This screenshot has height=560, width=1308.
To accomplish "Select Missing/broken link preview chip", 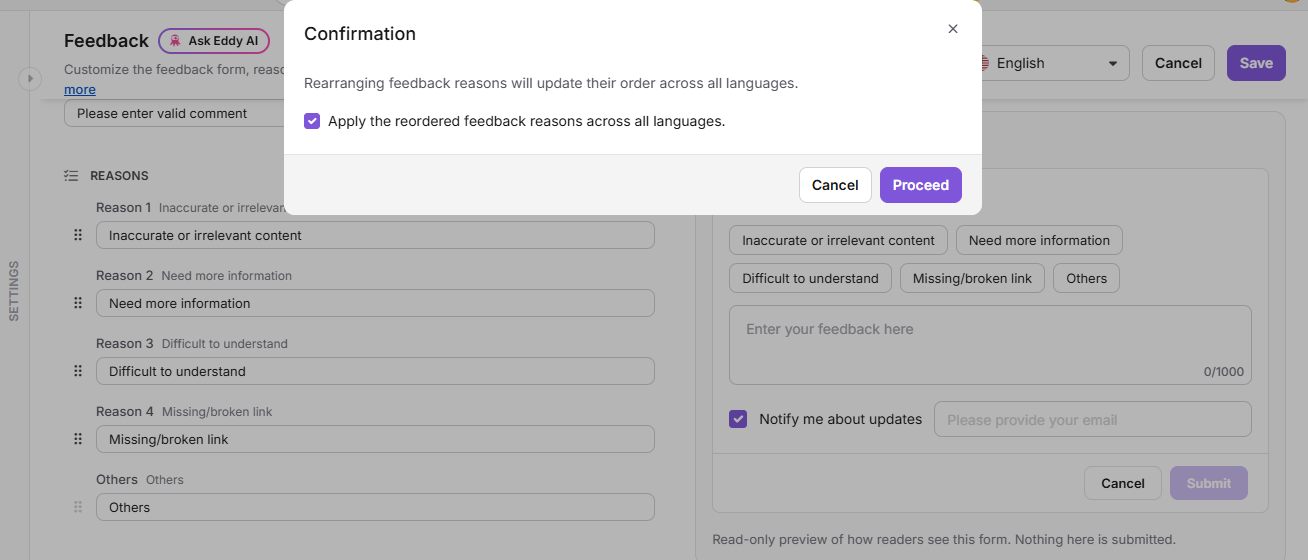I will 972,278.
